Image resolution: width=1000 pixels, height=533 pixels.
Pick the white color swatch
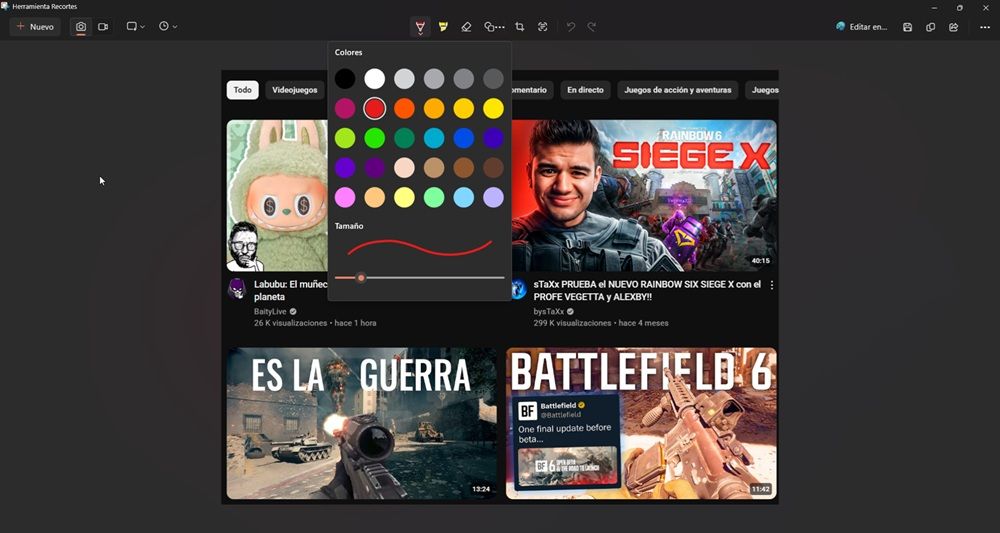pyautogui.click(x=374, y=79)
